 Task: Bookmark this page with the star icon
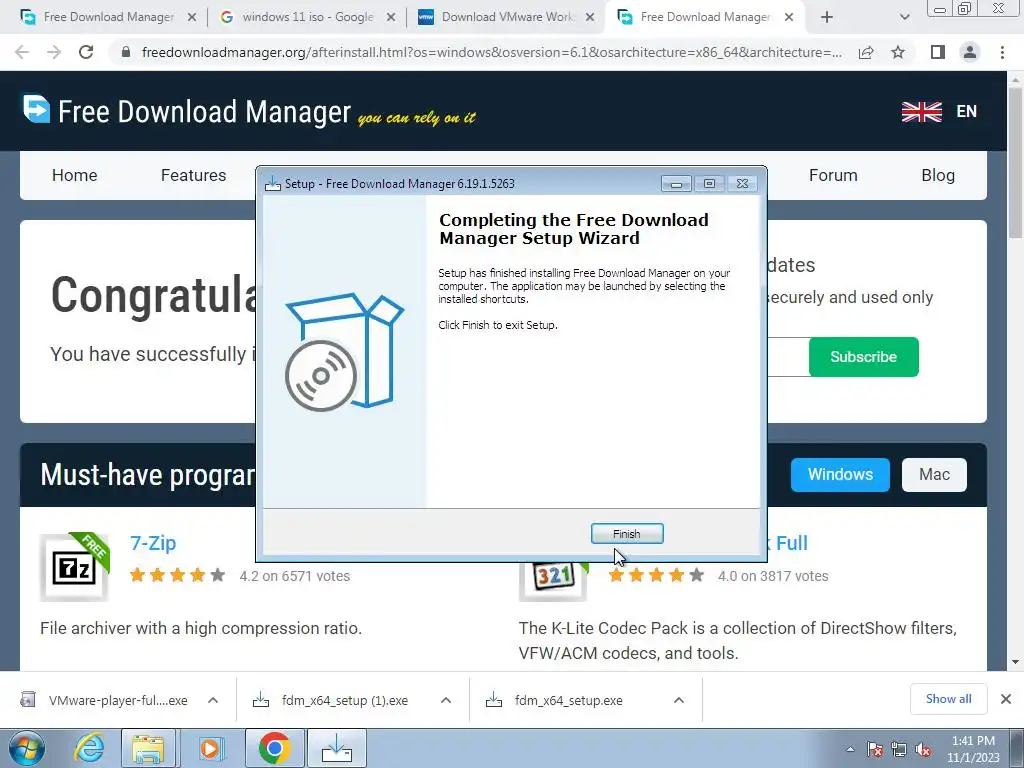(898, 52)
